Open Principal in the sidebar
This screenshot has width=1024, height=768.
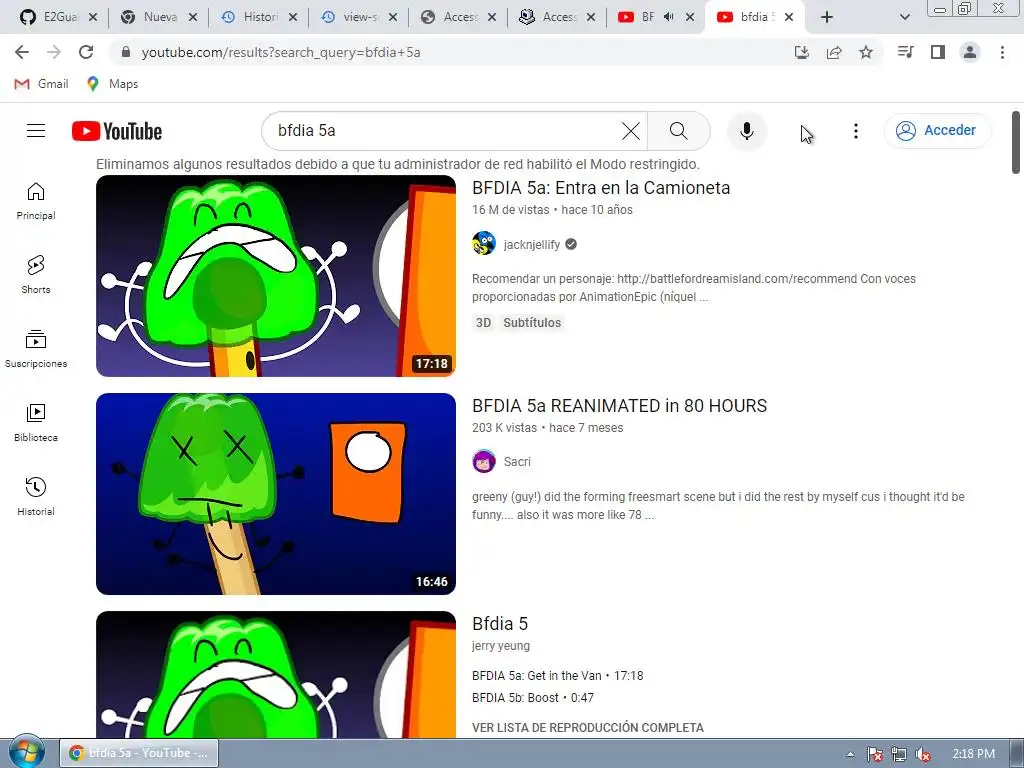coord(36,201)
